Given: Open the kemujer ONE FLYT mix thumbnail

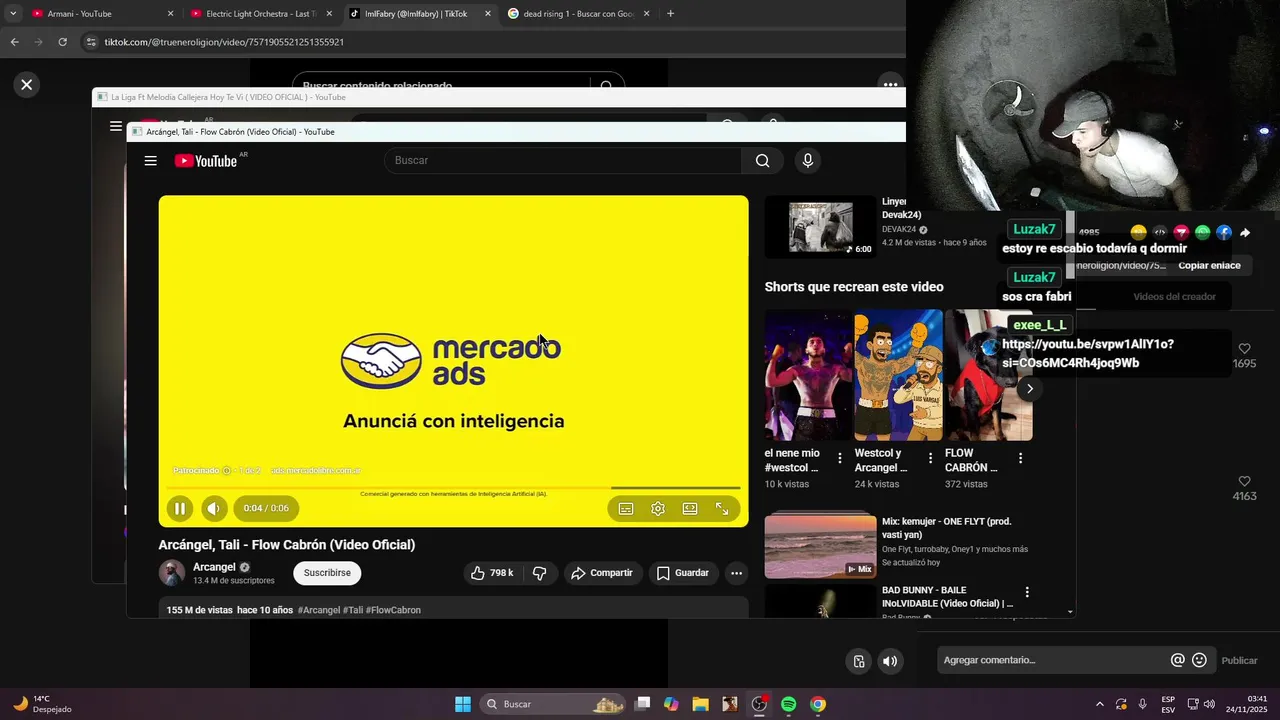Looking at the screenshot, I should pyautogui.click(x=820, y=546).
